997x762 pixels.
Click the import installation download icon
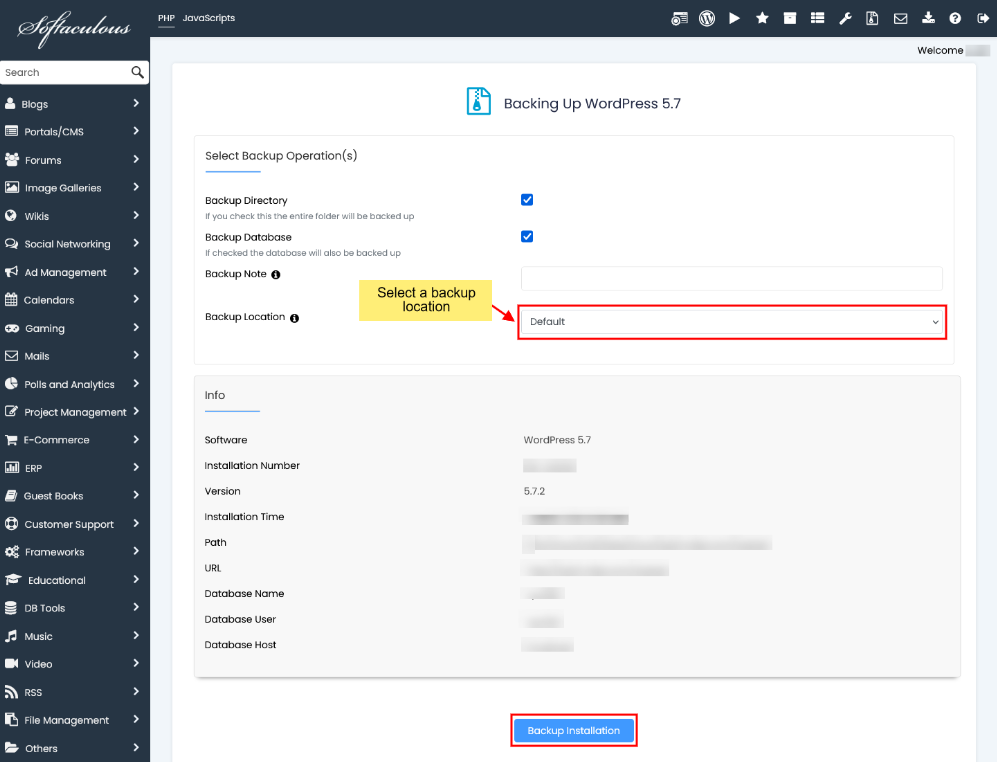928,18
